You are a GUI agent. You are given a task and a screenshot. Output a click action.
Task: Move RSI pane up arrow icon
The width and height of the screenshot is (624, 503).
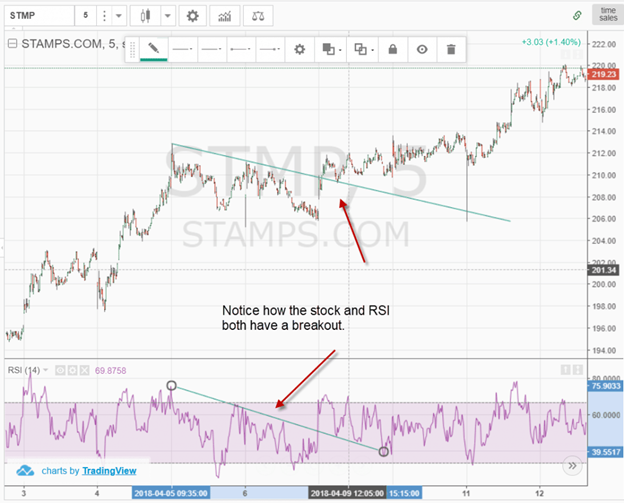tap(566, 370)
